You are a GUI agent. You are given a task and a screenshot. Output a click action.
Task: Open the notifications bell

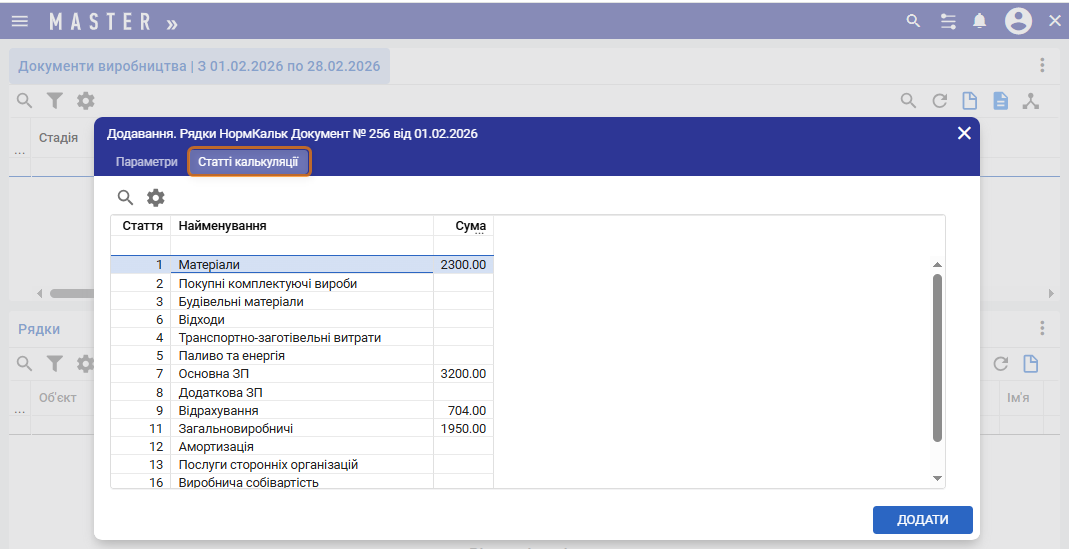click(x=980, y=21)
